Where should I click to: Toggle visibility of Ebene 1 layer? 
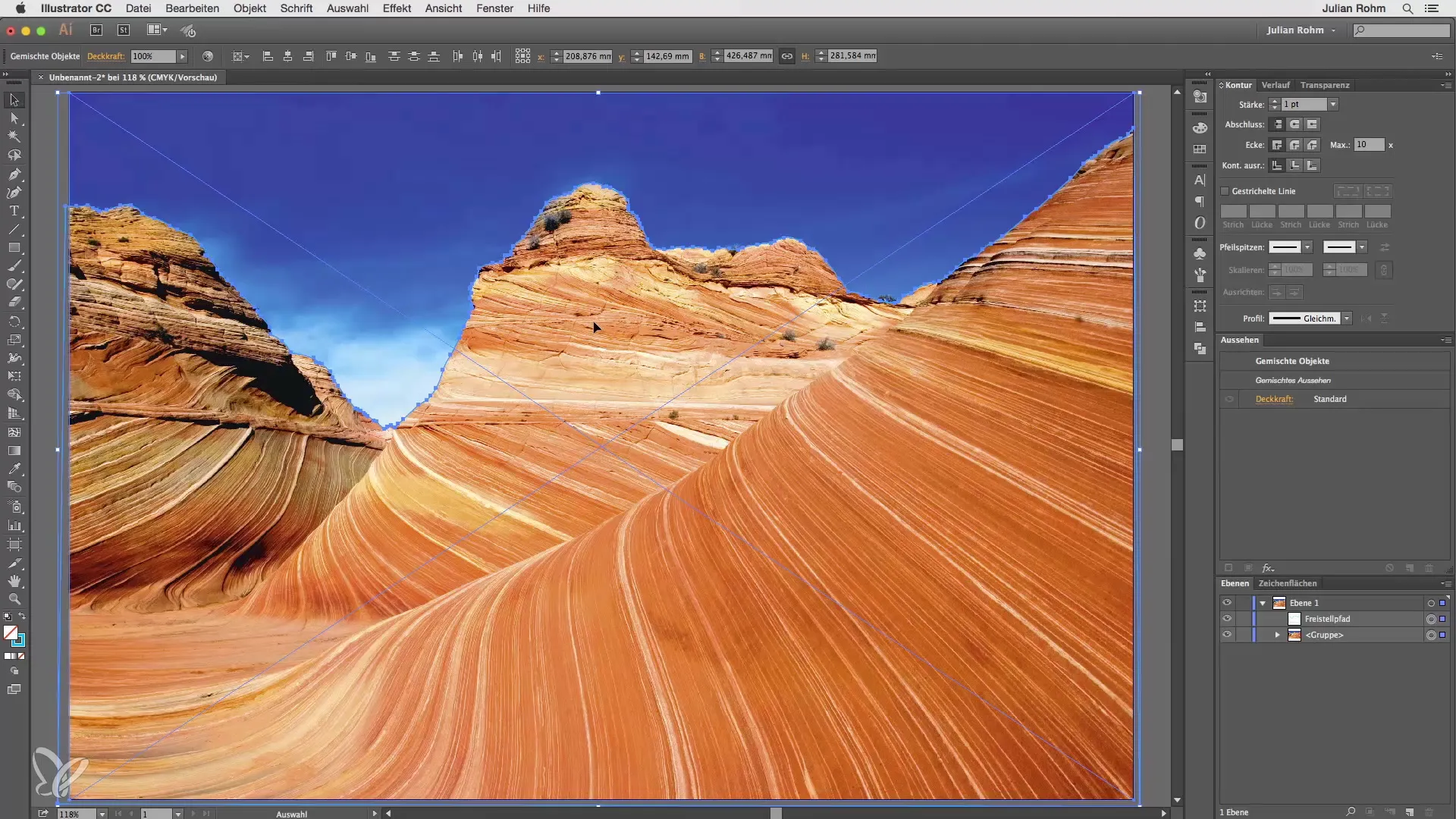tap(1226, 603)
